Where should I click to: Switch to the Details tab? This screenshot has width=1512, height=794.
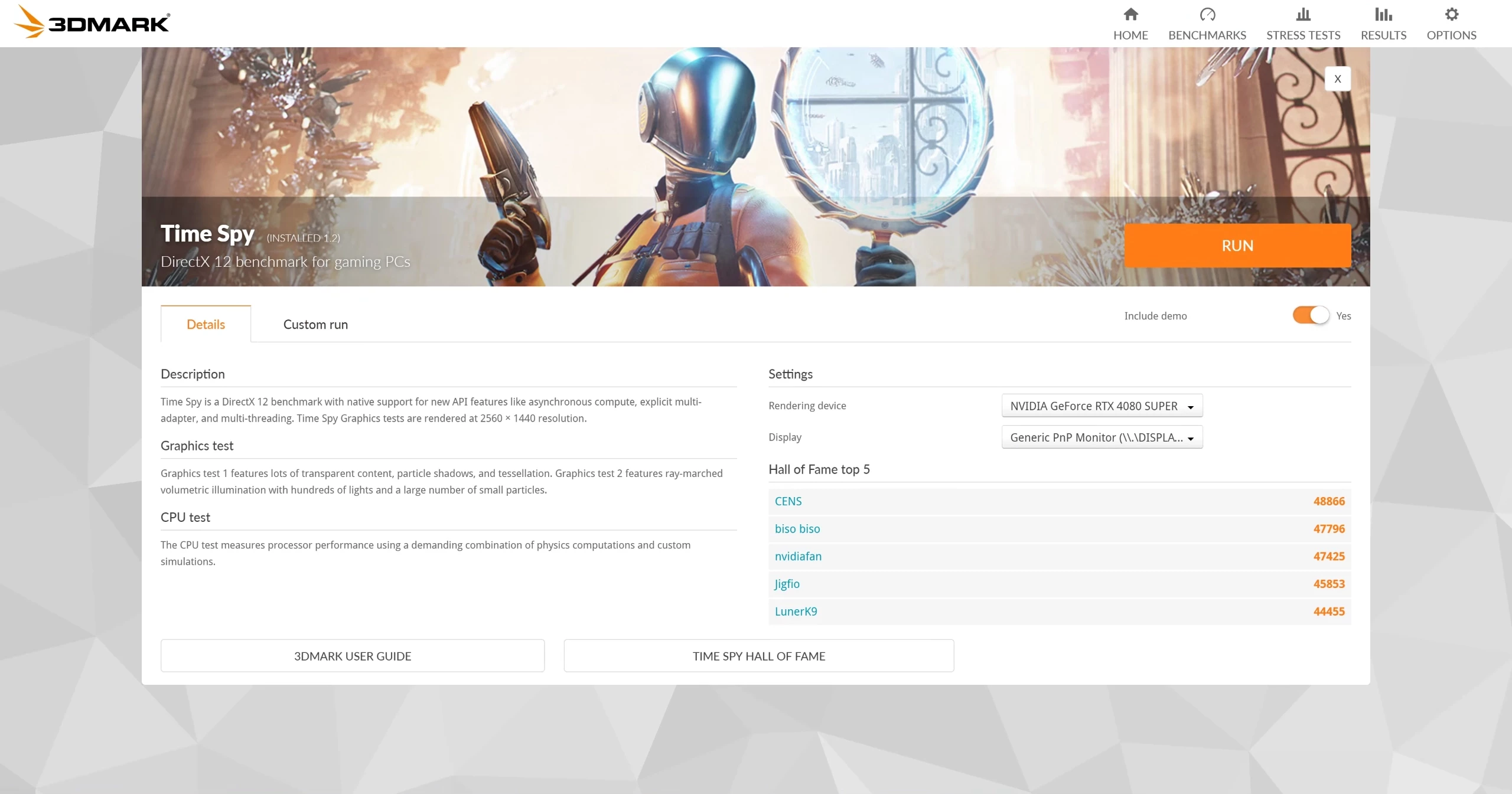tap(206, 324)
